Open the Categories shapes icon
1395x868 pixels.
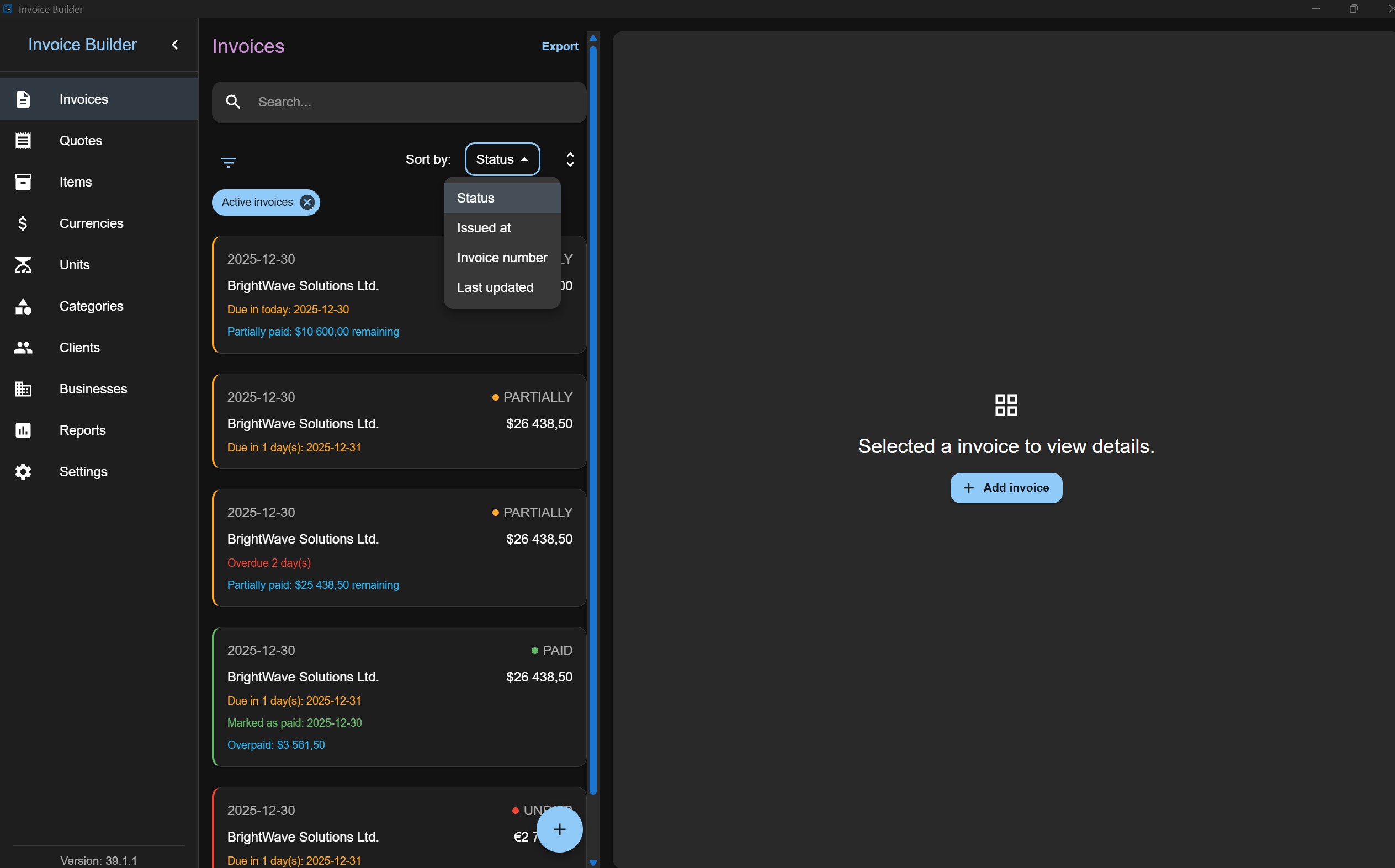click(23, 306)
